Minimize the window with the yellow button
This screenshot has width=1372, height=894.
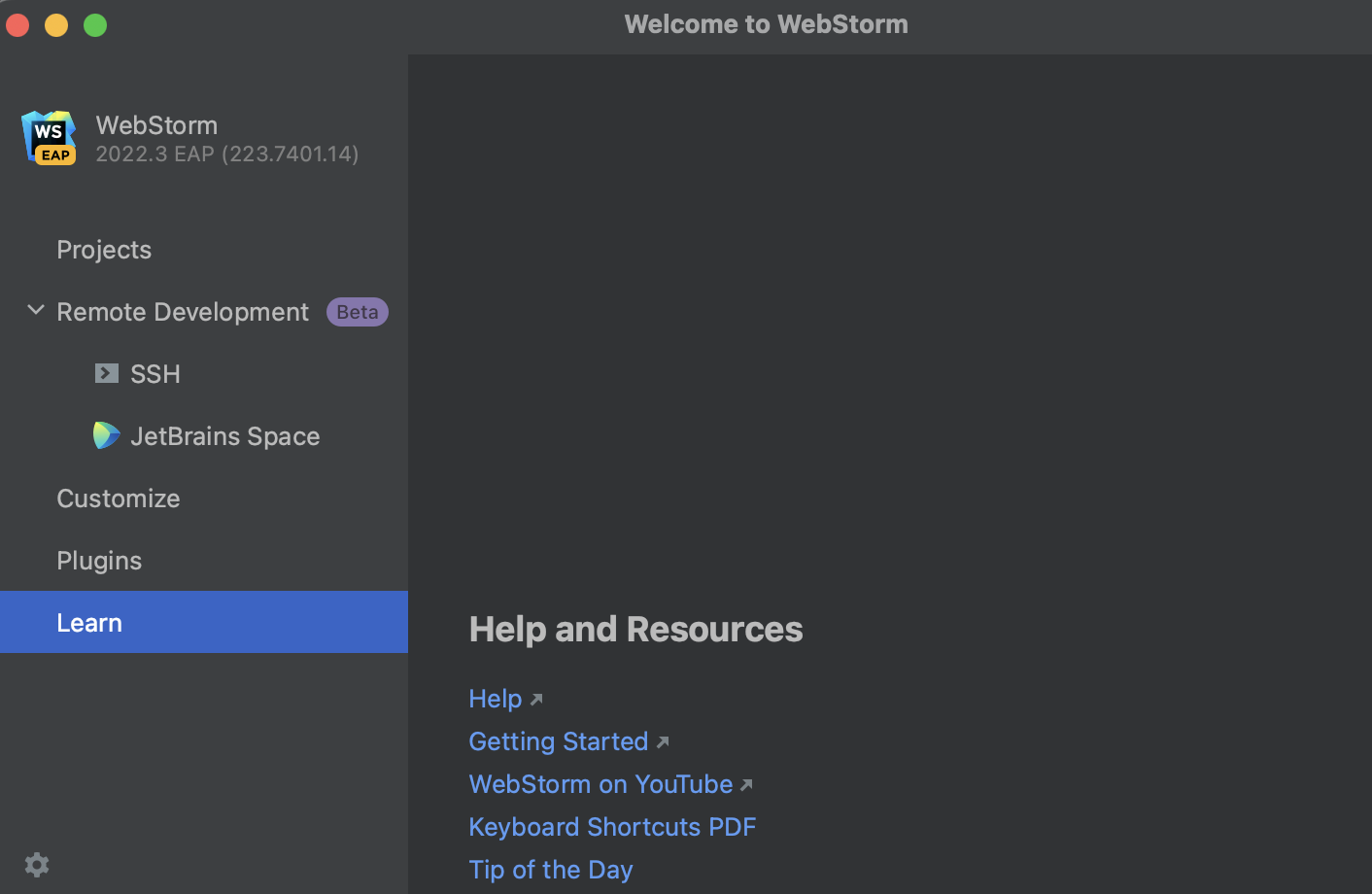point(56,25)
